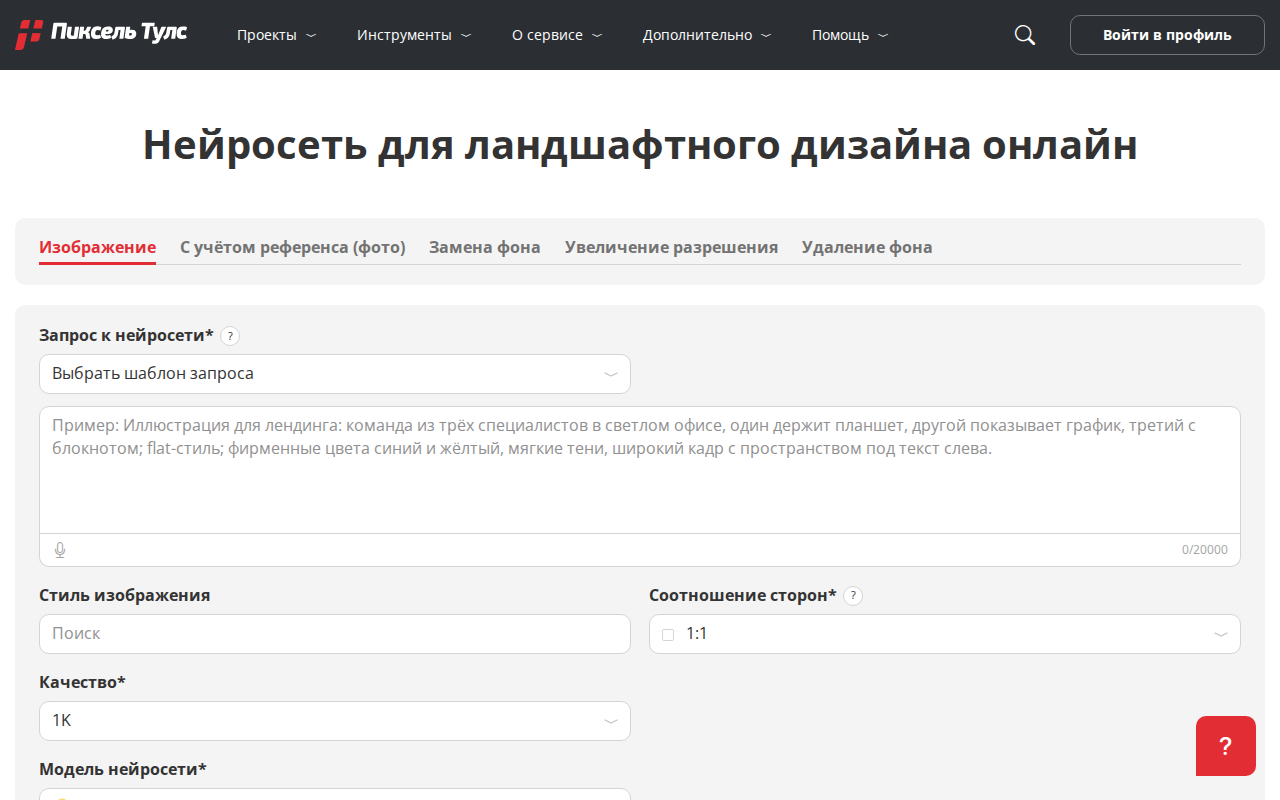Screen dimensions: 1280x800
Task: Click the Стиль изображения search field
Action: (335, 634)
